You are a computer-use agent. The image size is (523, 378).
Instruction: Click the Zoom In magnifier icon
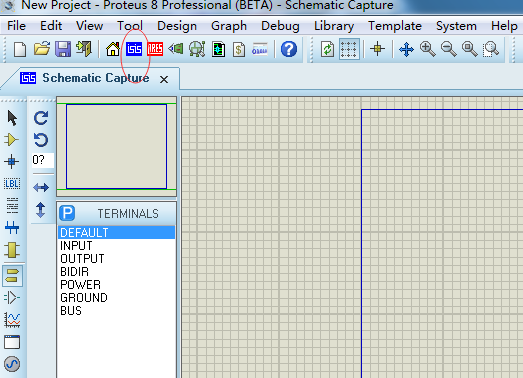[x=427, y=49]
